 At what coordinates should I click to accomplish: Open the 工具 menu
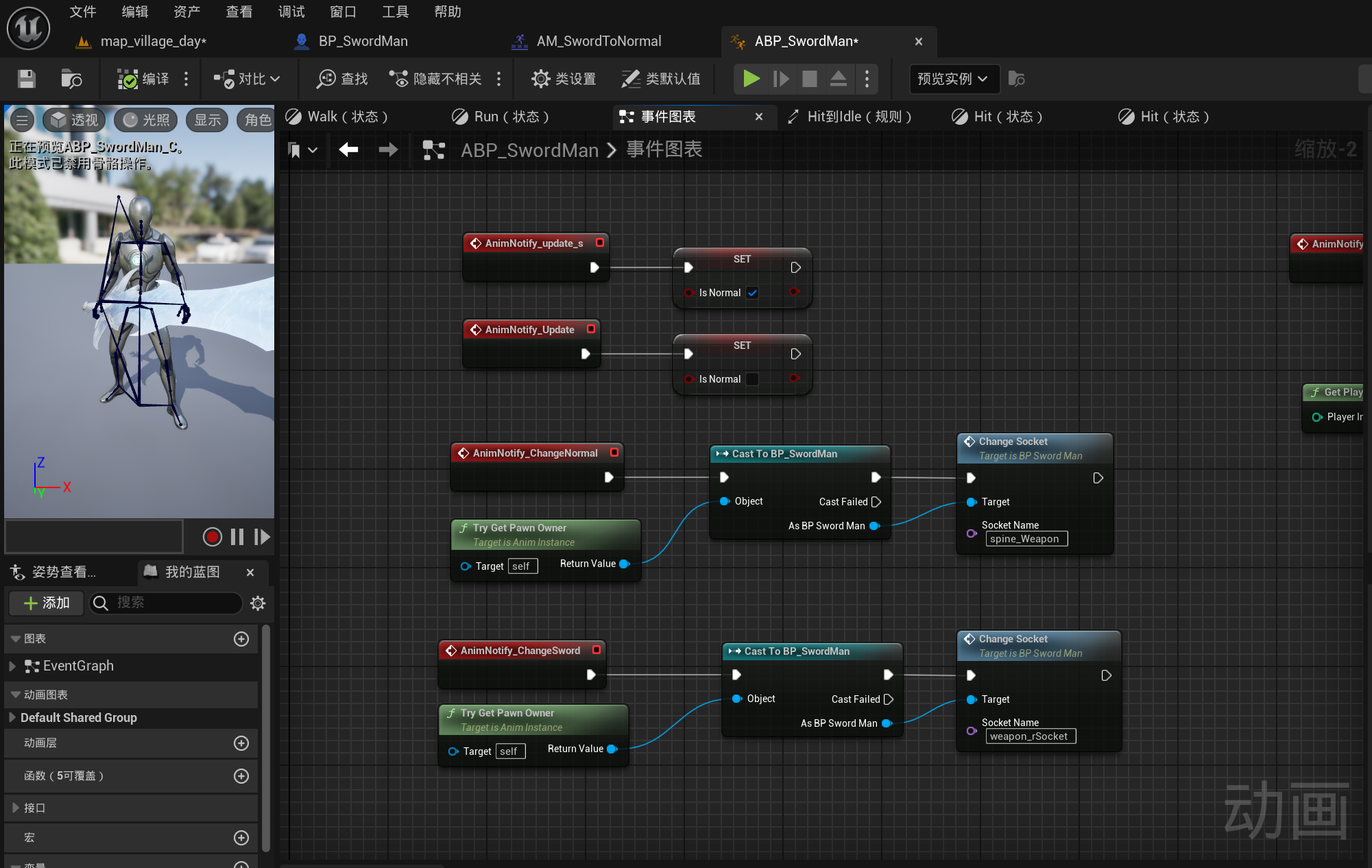(x=395, y=12)
